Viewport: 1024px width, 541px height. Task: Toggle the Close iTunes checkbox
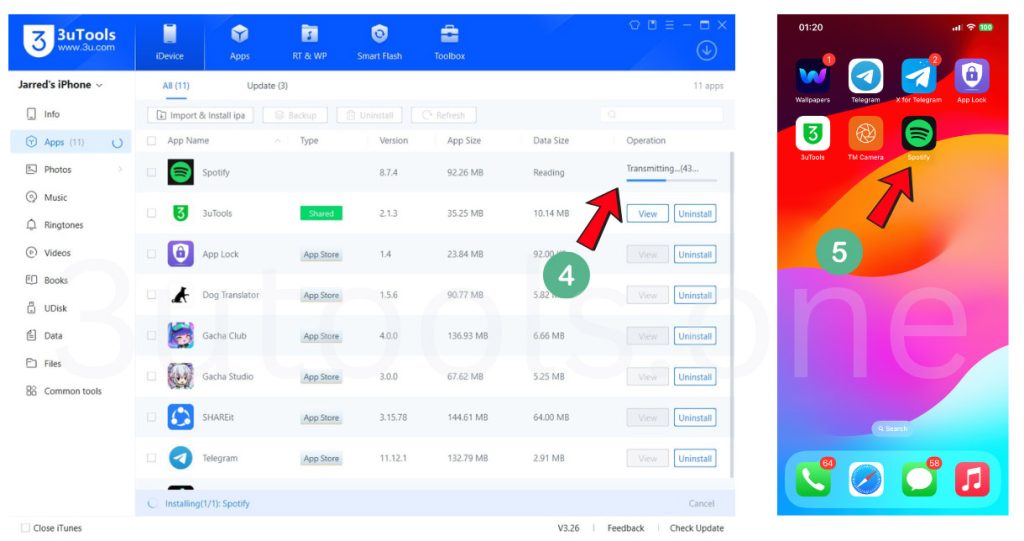(x=25, y=528)
